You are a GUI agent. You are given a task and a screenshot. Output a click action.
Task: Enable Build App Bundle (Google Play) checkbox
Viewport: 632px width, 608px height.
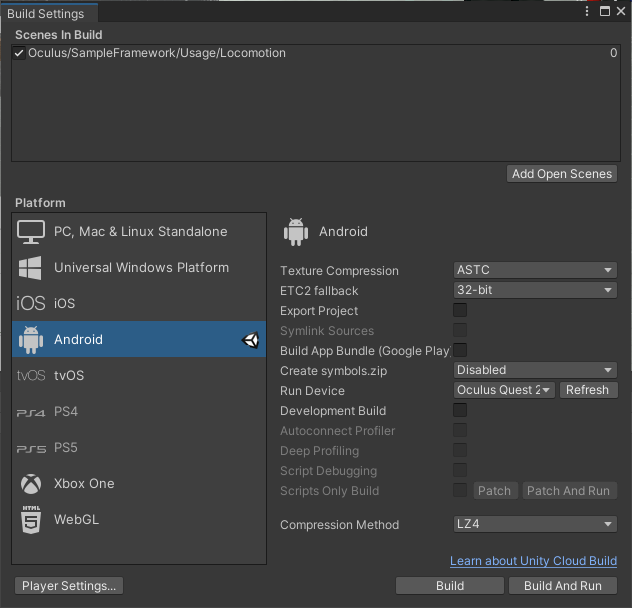click(460, 350)
